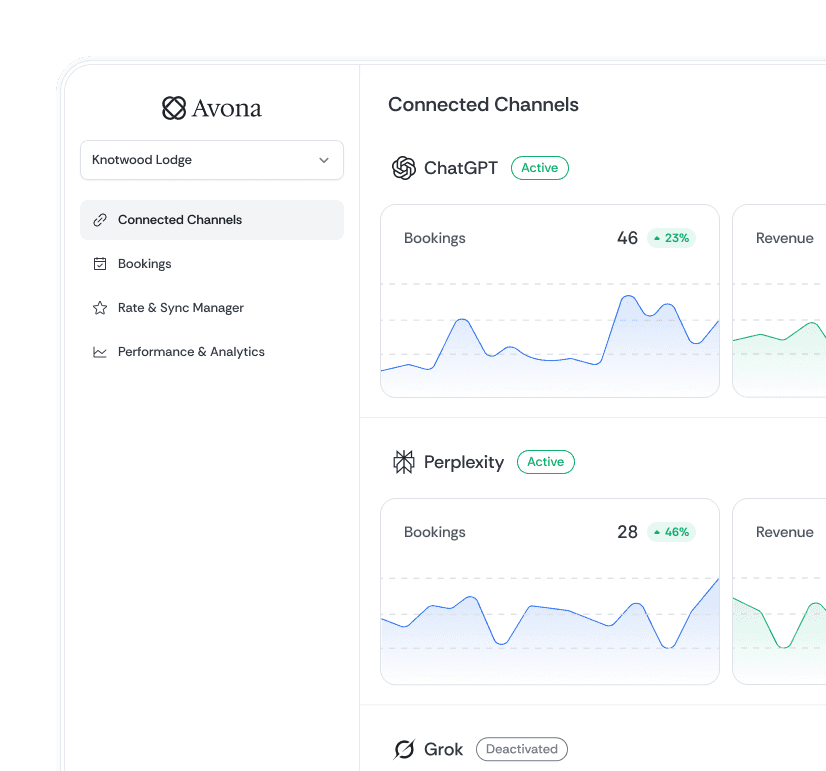
Task: Click the Perplexity bookings 46% change badge
Action: tap(672, 532)
